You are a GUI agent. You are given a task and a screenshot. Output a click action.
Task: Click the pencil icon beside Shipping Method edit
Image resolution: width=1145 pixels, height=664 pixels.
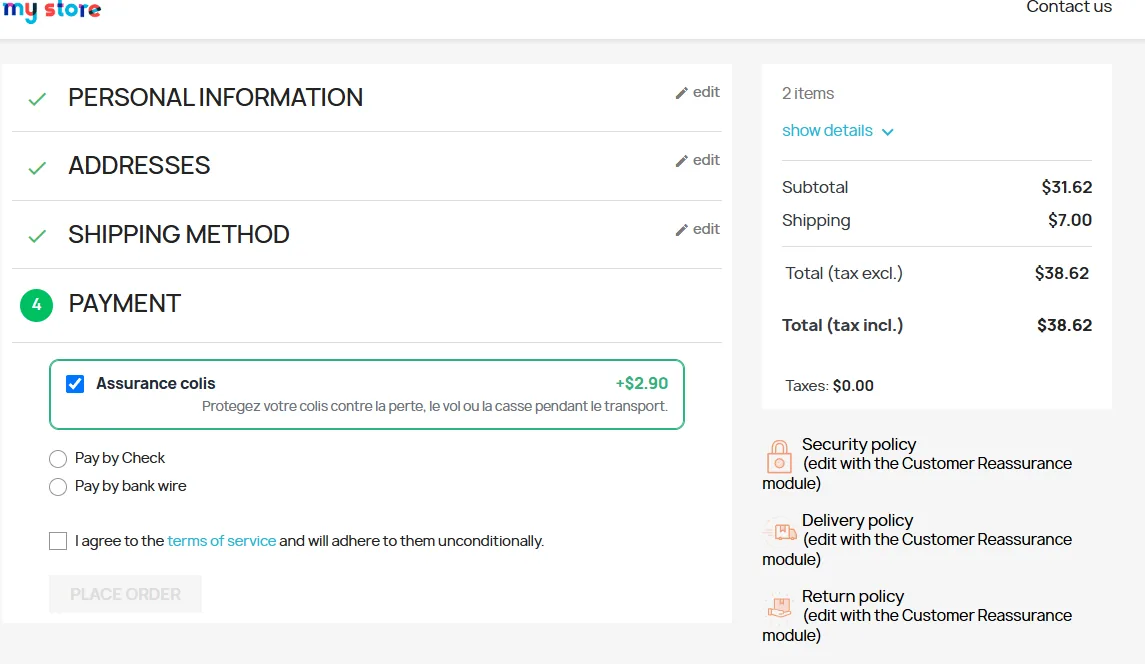(681, 230)
